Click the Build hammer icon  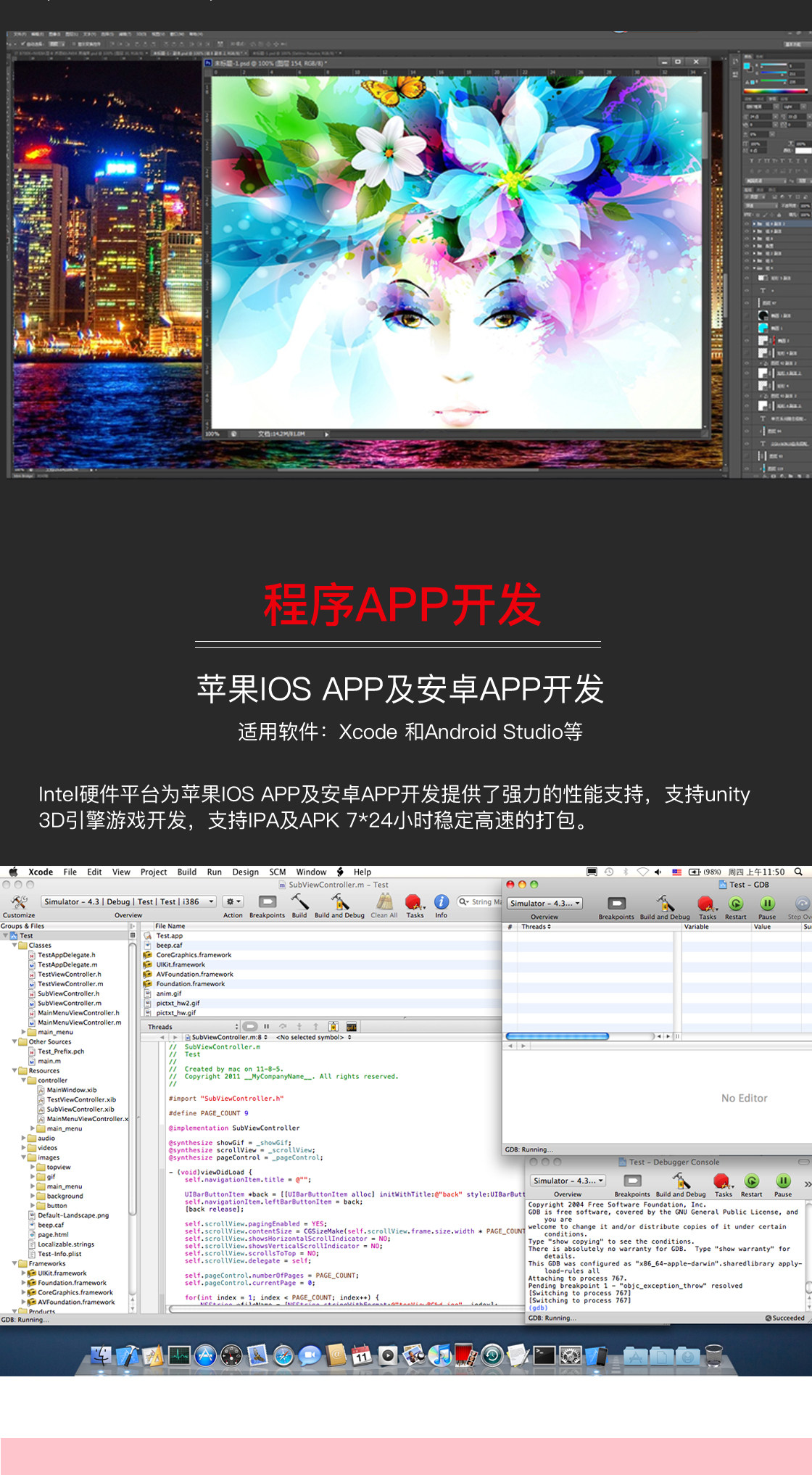(x=299, y=901)
